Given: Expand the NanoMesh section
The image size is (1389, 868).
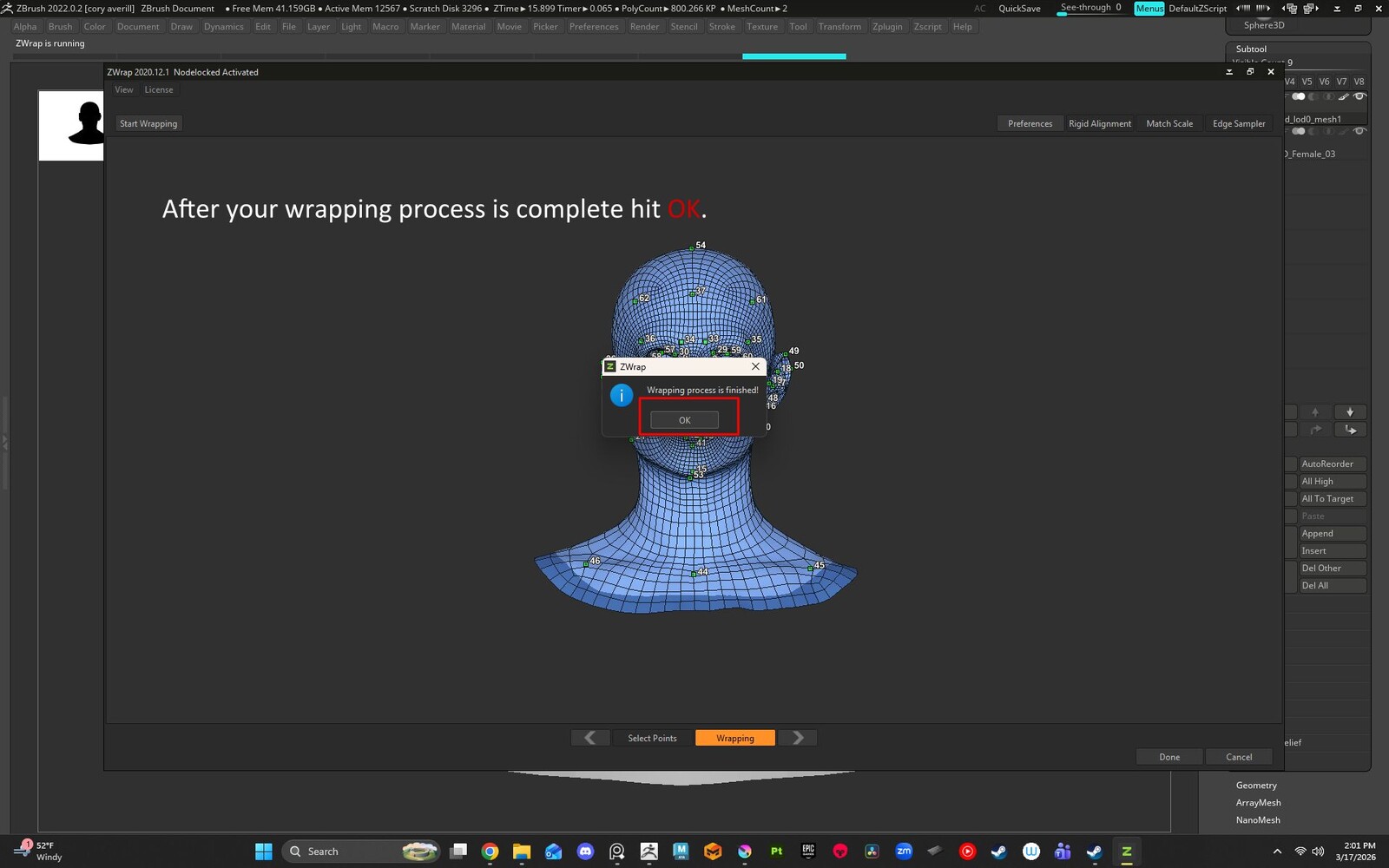Looking at the screenshot, I should coord(1258,820).
